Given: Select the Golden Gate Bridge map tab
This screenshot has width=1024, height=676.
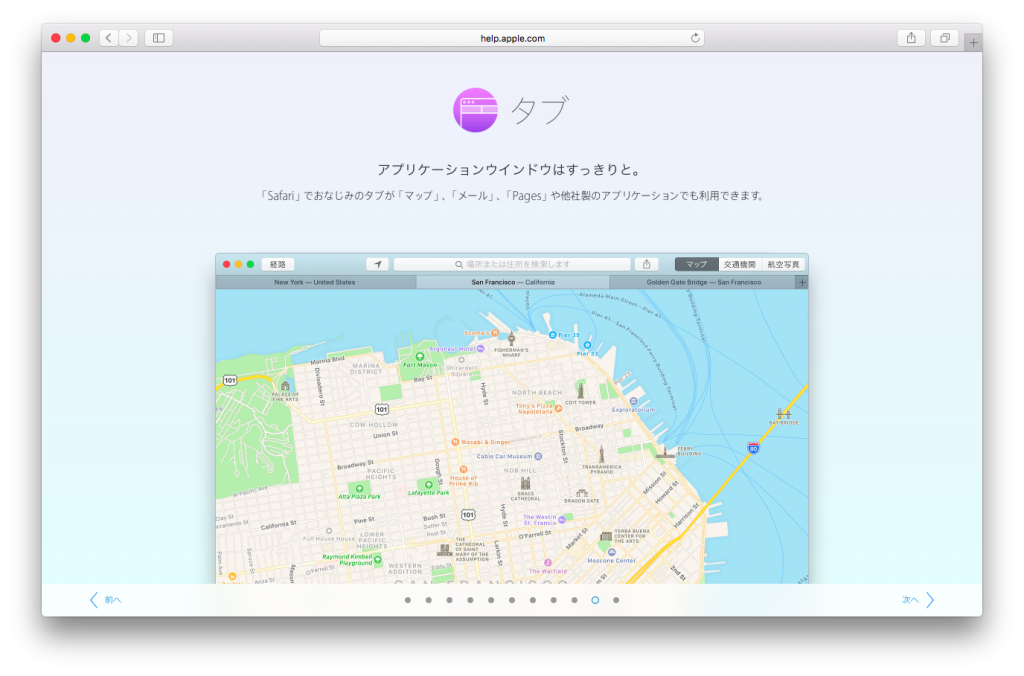Looking at the screenshot, I should click(x=703, y=282).
